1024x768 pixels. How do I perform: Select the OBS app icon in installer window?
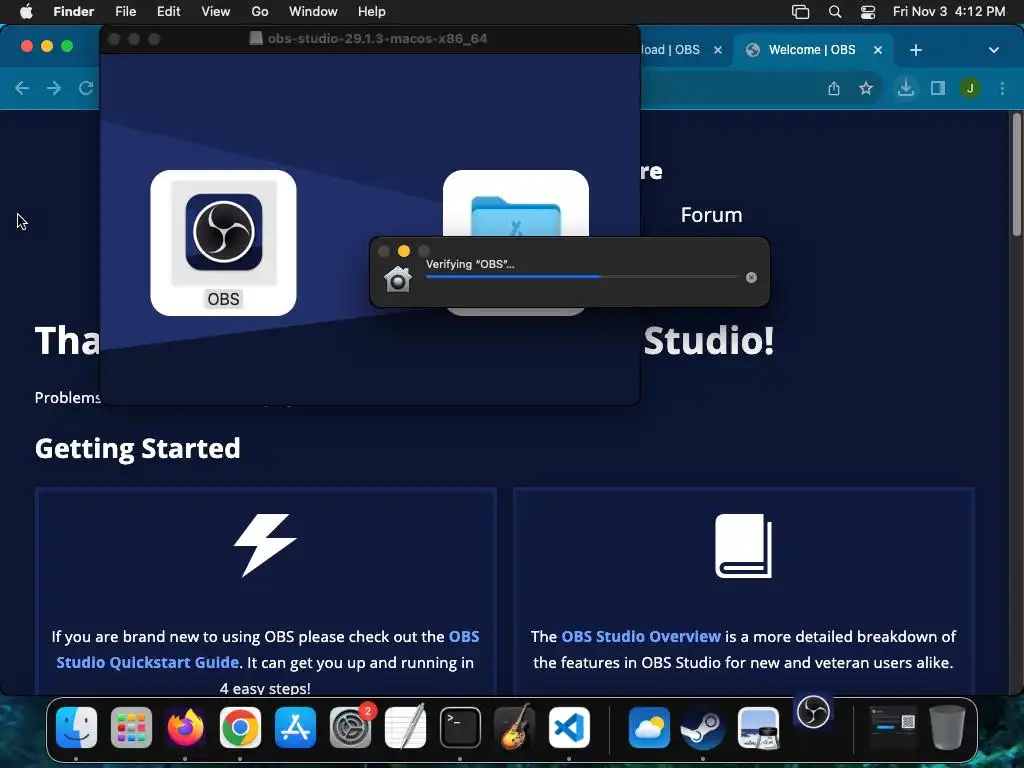pos(223,232)
